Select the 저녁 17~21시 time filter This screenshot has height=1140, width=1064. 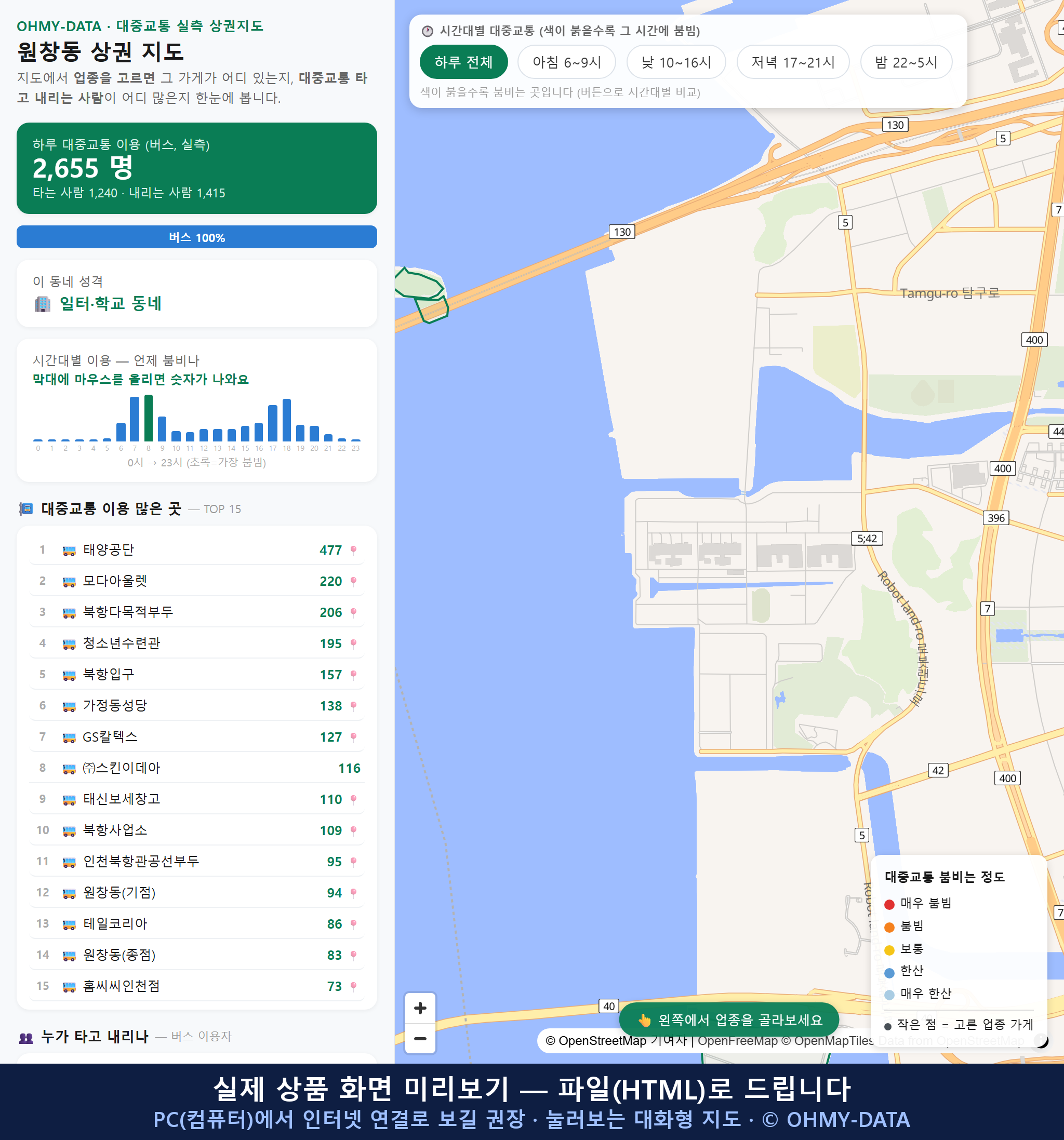[793, 62]
